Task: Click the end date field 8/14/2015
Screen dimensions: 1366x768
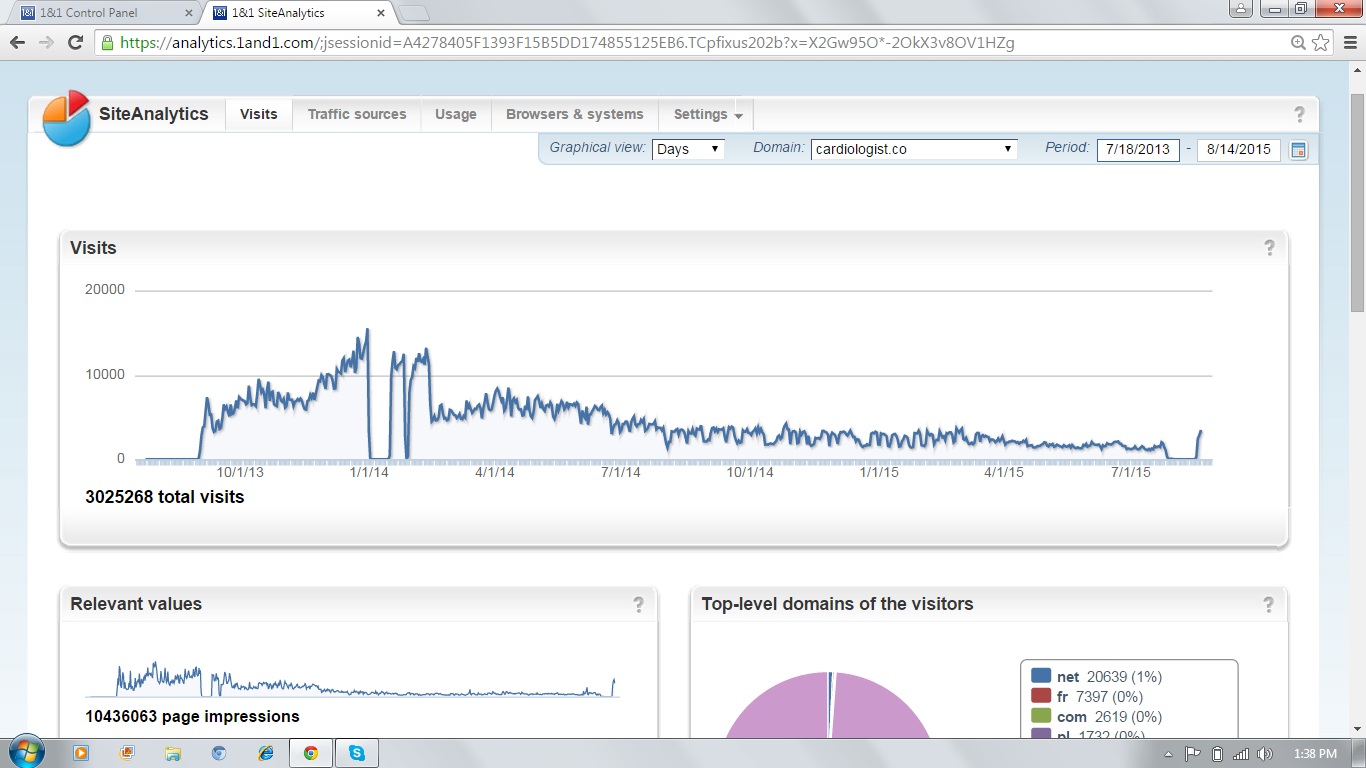Action: 1239,149
